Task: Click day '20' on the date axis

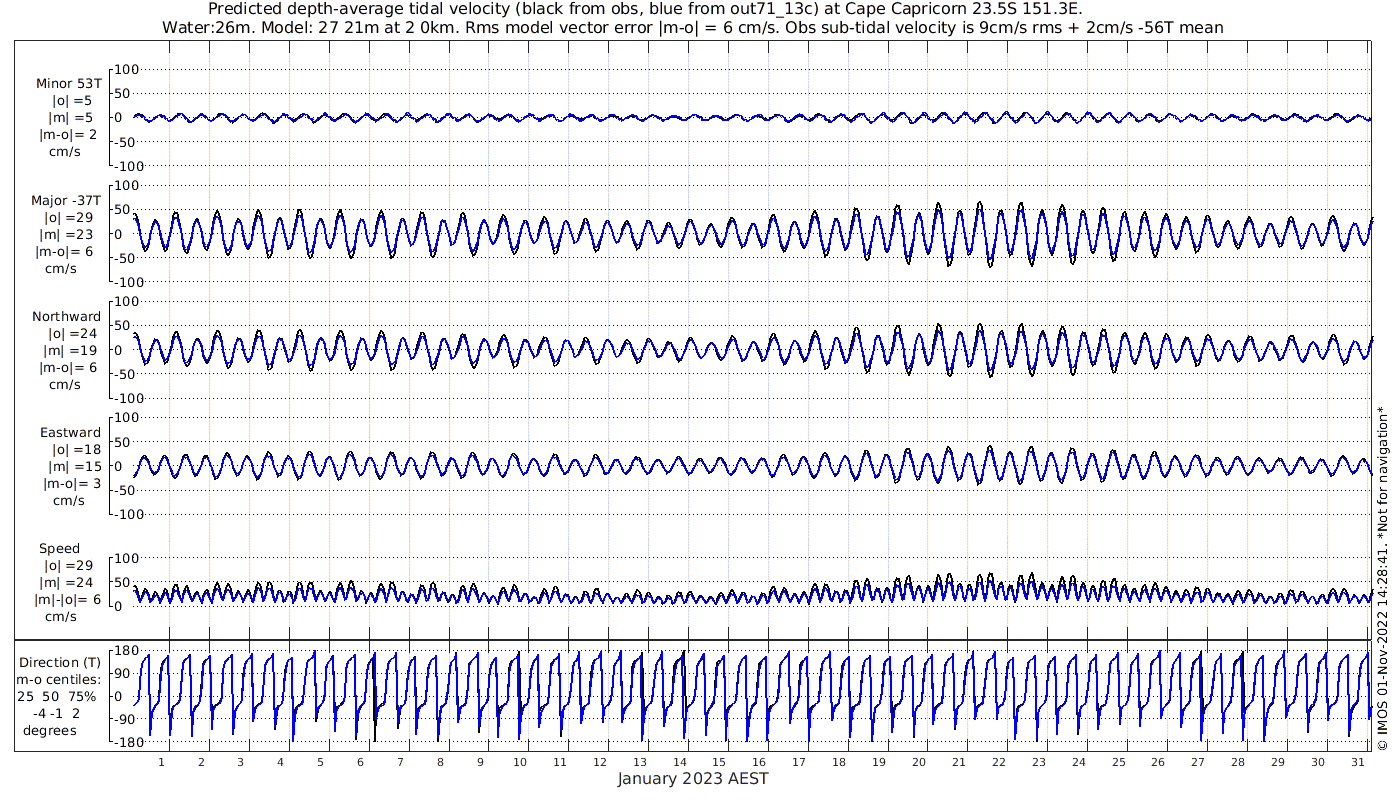Action: tap(919, 762)
